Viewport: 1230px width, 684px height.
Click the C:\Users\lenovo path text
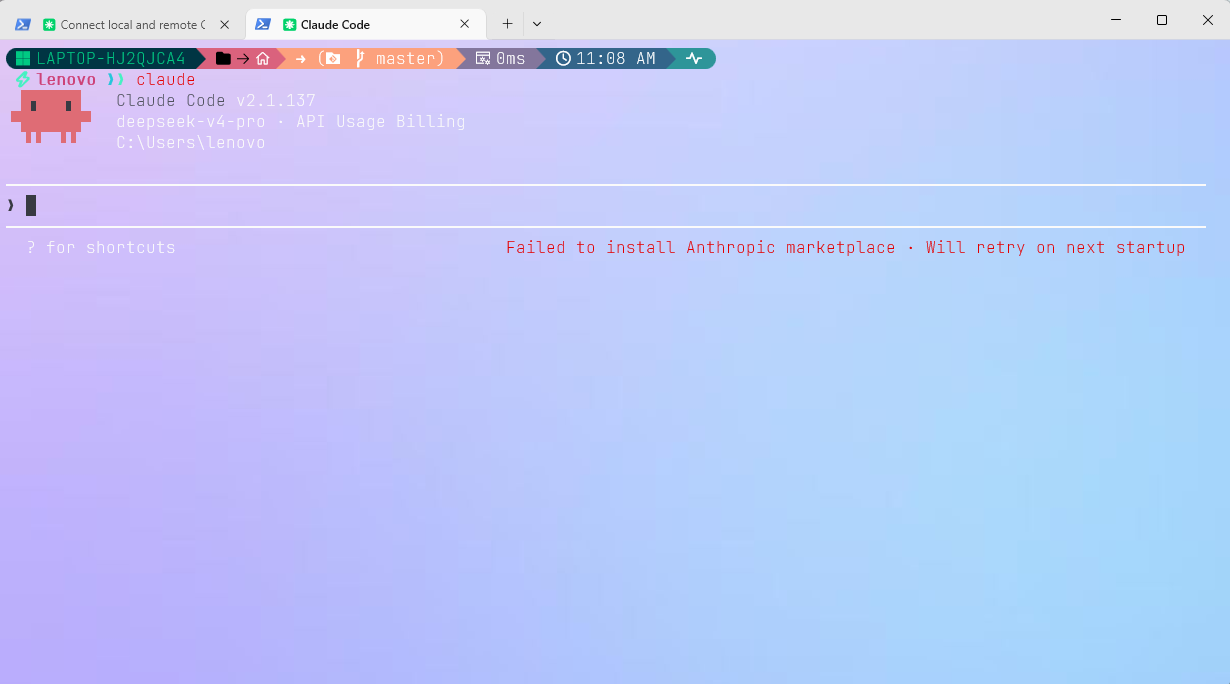191,143
